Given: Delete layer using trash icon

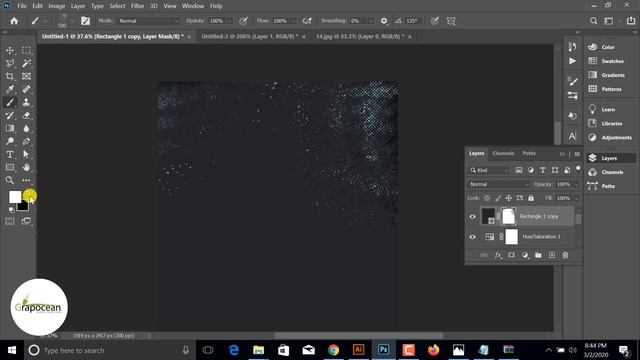Looking at the screenshot, I should click(x=565, y=255).
